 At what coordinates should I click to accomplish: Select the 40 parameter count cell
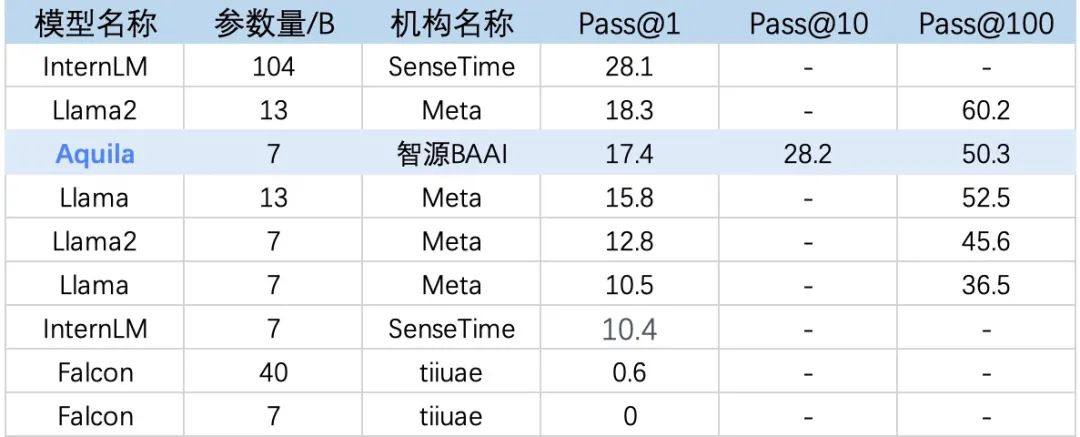[x=273, y=372]
